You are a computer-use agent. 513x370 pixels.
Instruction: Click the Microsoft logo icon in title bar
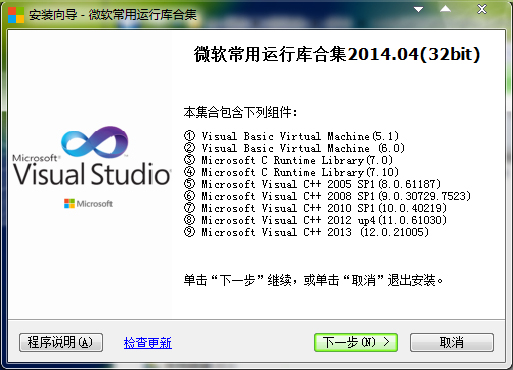[16, 15]
